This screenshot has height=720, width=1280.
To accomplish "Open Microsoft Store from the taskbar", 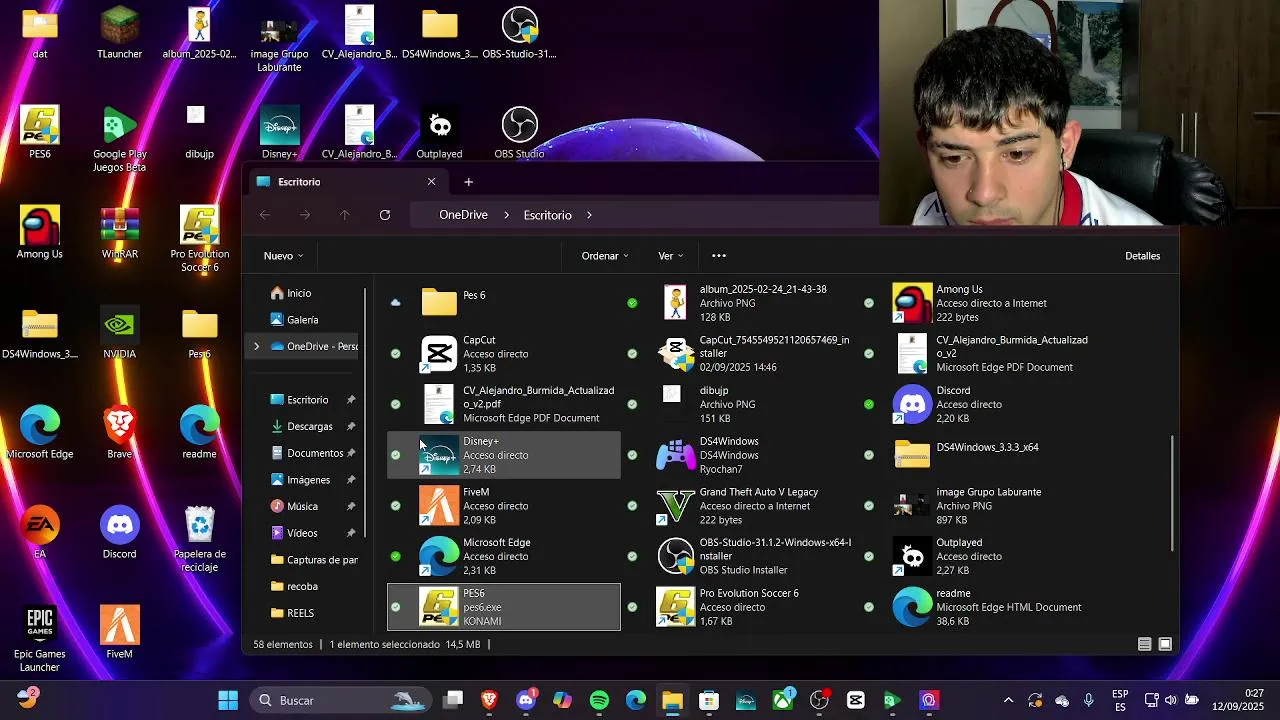I will pyautogui.click(x=709, y=700).
